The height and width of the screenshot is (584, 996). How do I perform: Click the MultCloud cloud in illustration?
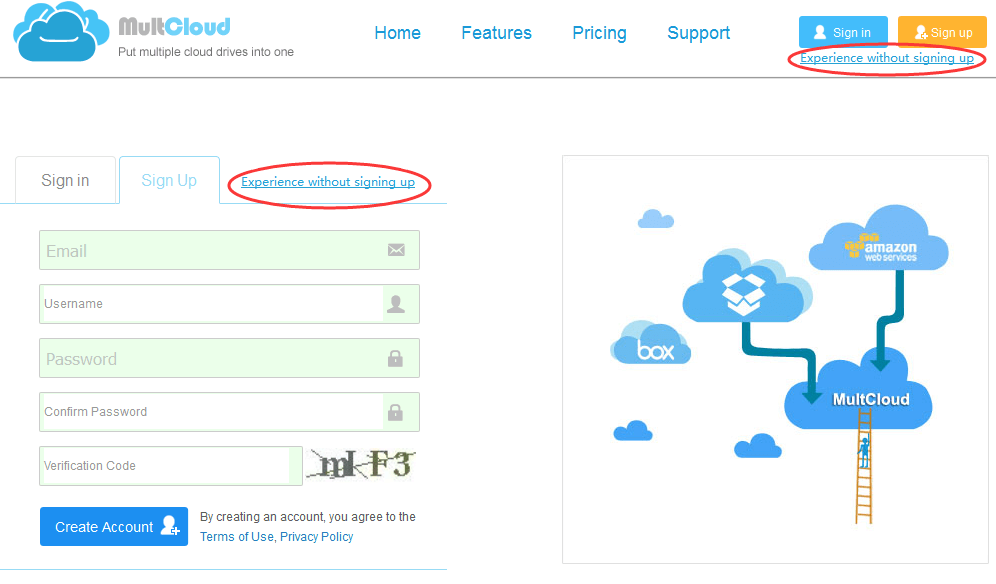click(858, 389)
